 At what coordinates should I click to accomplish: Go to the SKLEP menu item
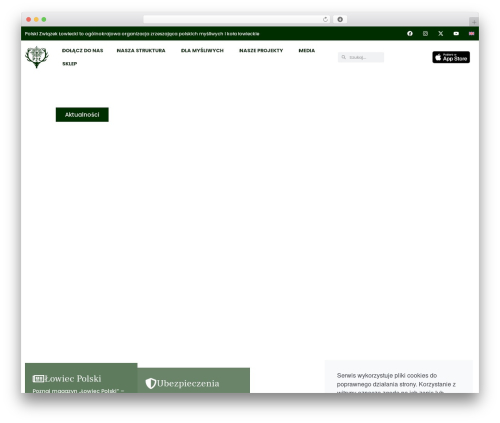(x=70, y=64)
